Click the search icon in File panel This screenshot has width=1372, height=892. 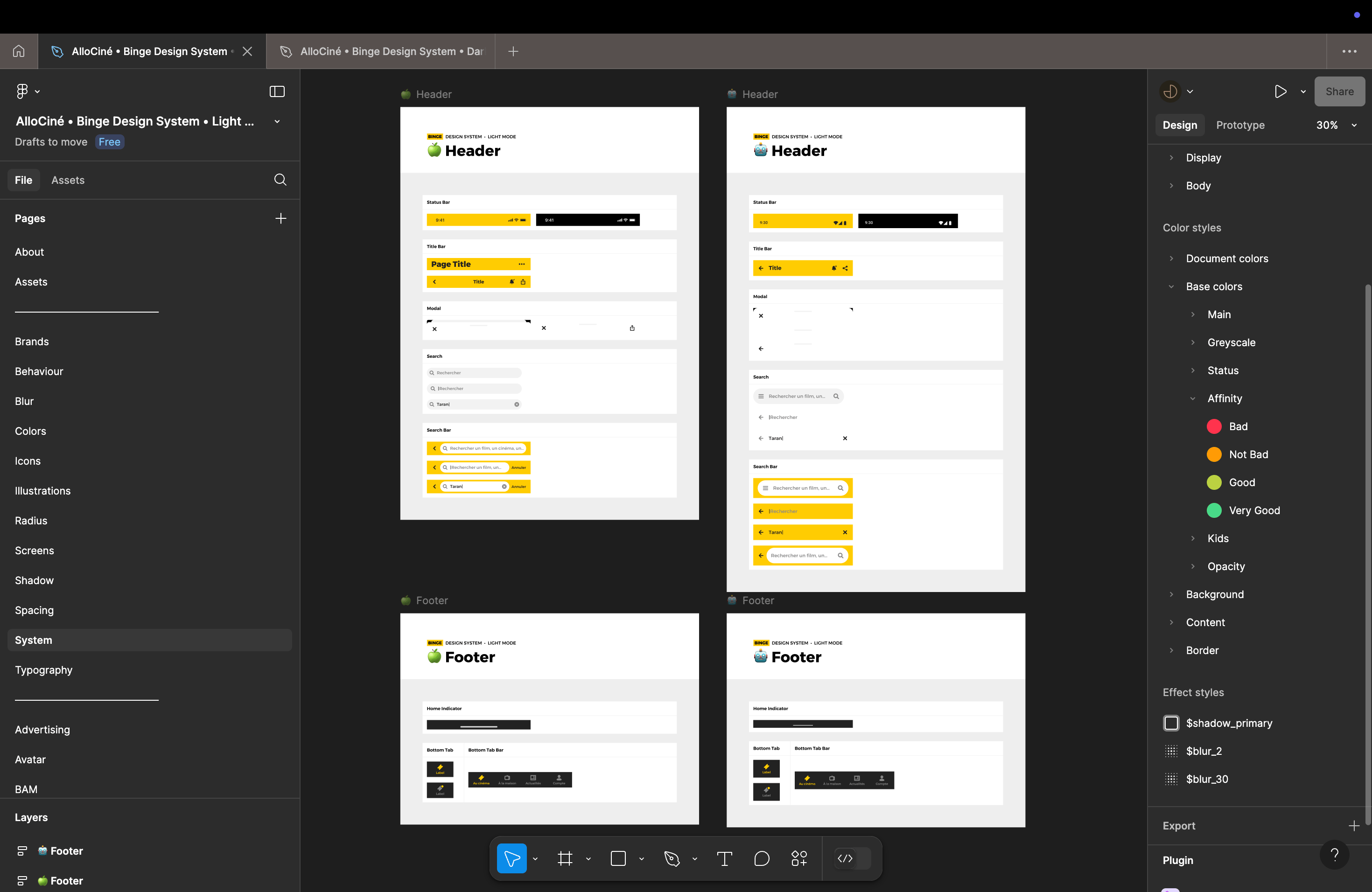point(280,180)
